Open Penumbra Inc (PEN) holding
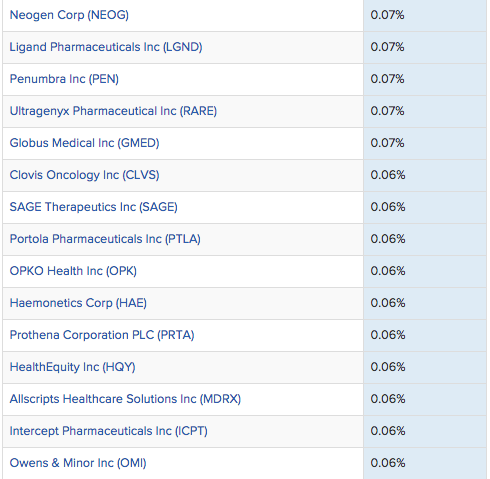This screenshot has height=479, width=490. [64, 79]
